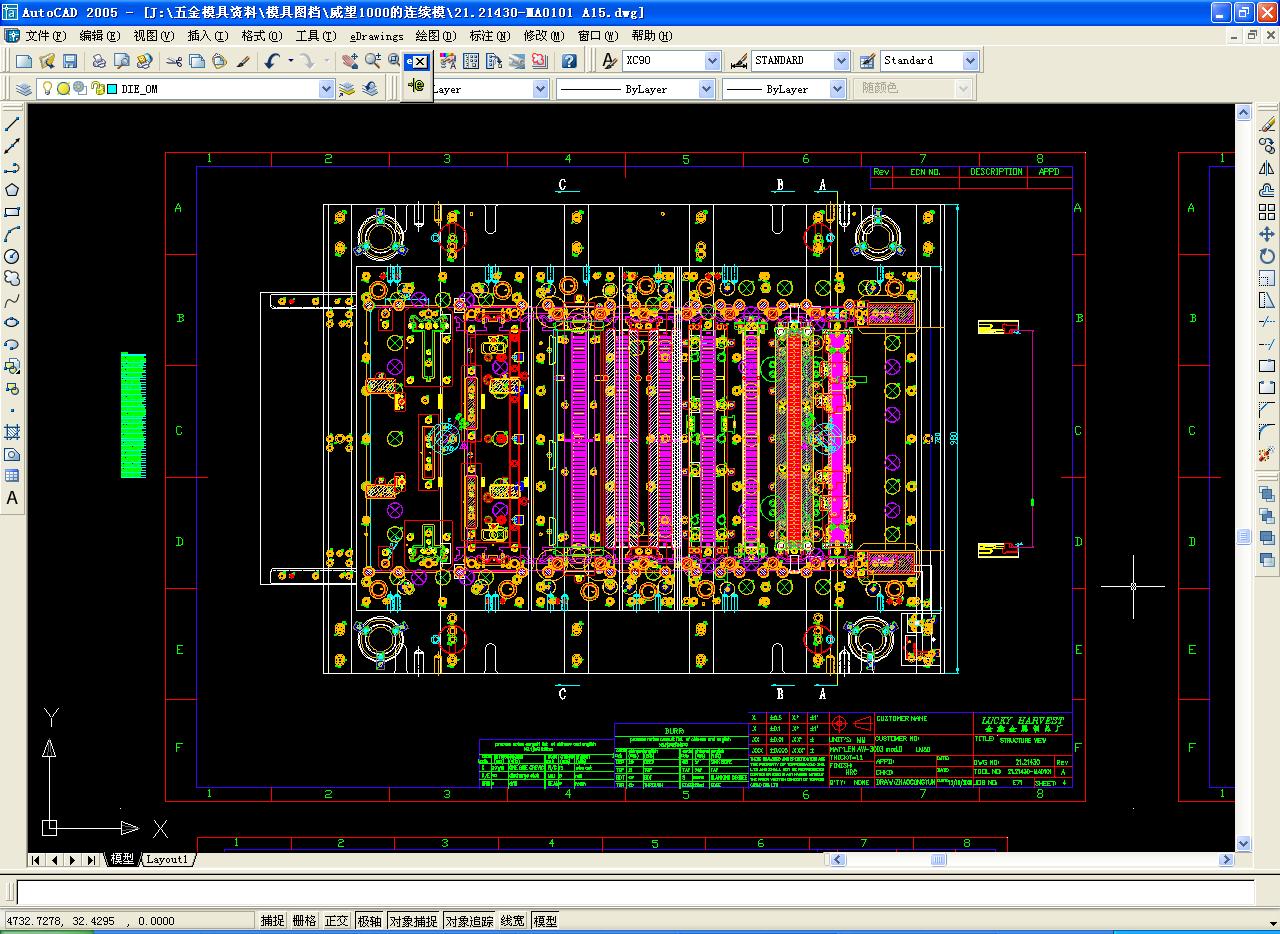Cut selection with the scissors icon
The image size is (1280, 934).
(174, 61)
